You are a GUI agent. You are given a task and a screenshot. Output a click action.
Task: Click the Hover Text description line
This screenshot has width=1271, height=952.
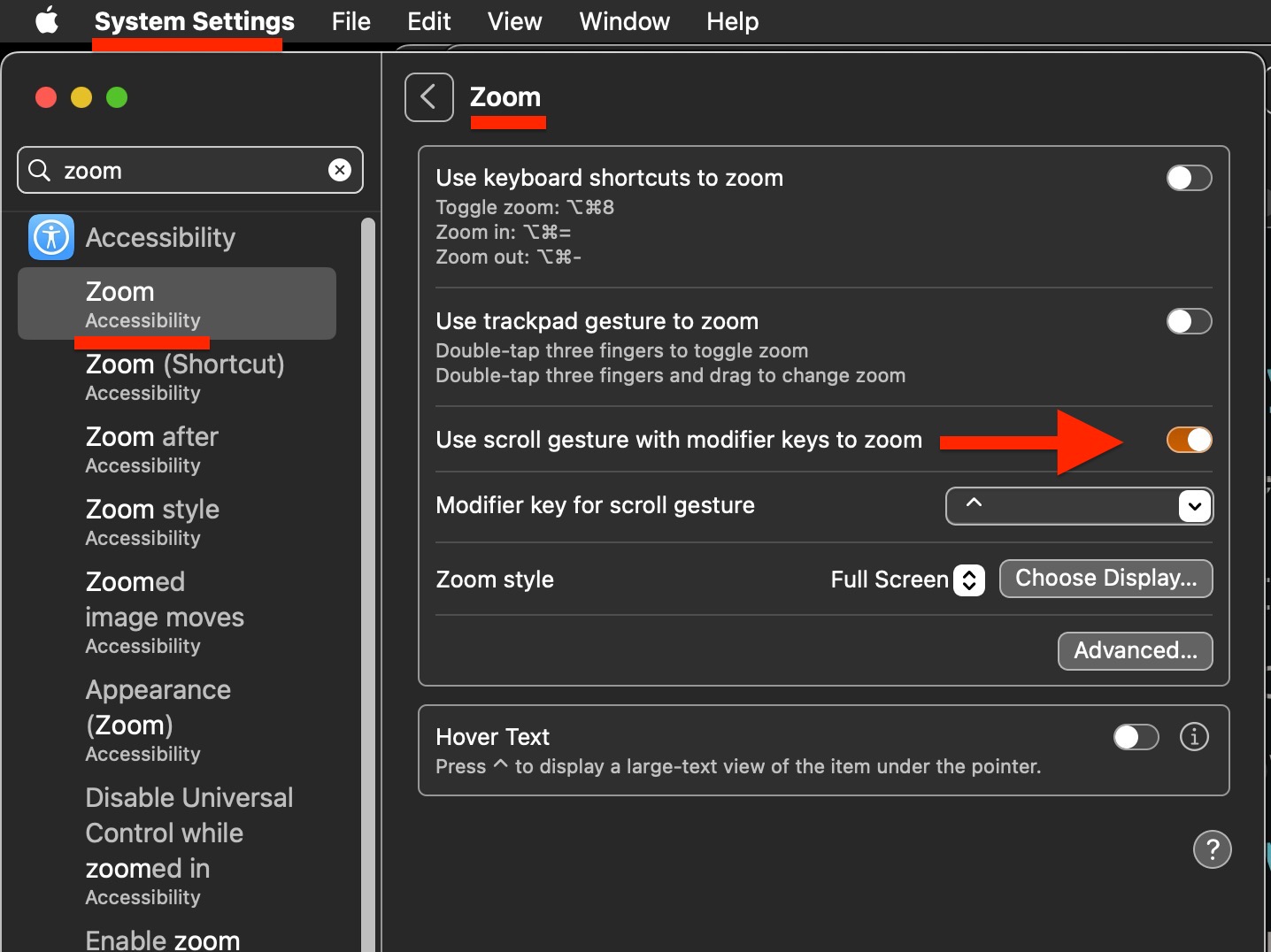[738, 766]
